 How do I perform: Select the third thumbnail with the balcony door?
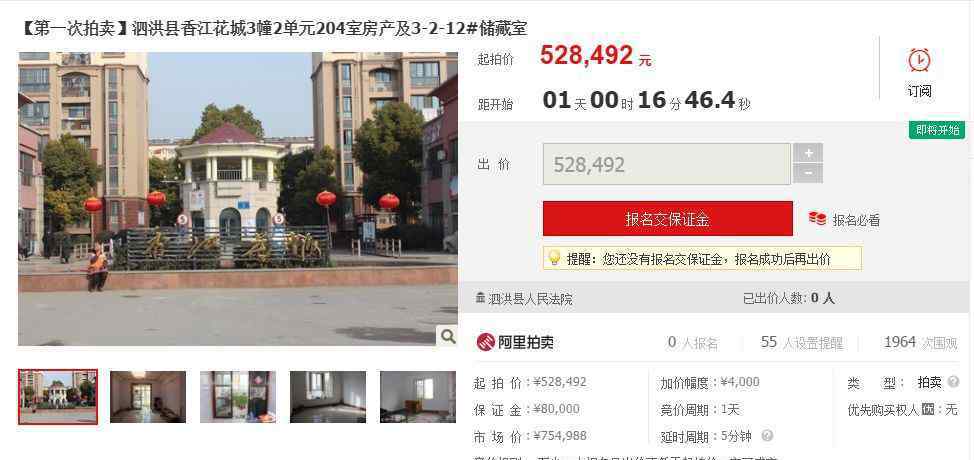pyautogui.click(x=238, y=397)
